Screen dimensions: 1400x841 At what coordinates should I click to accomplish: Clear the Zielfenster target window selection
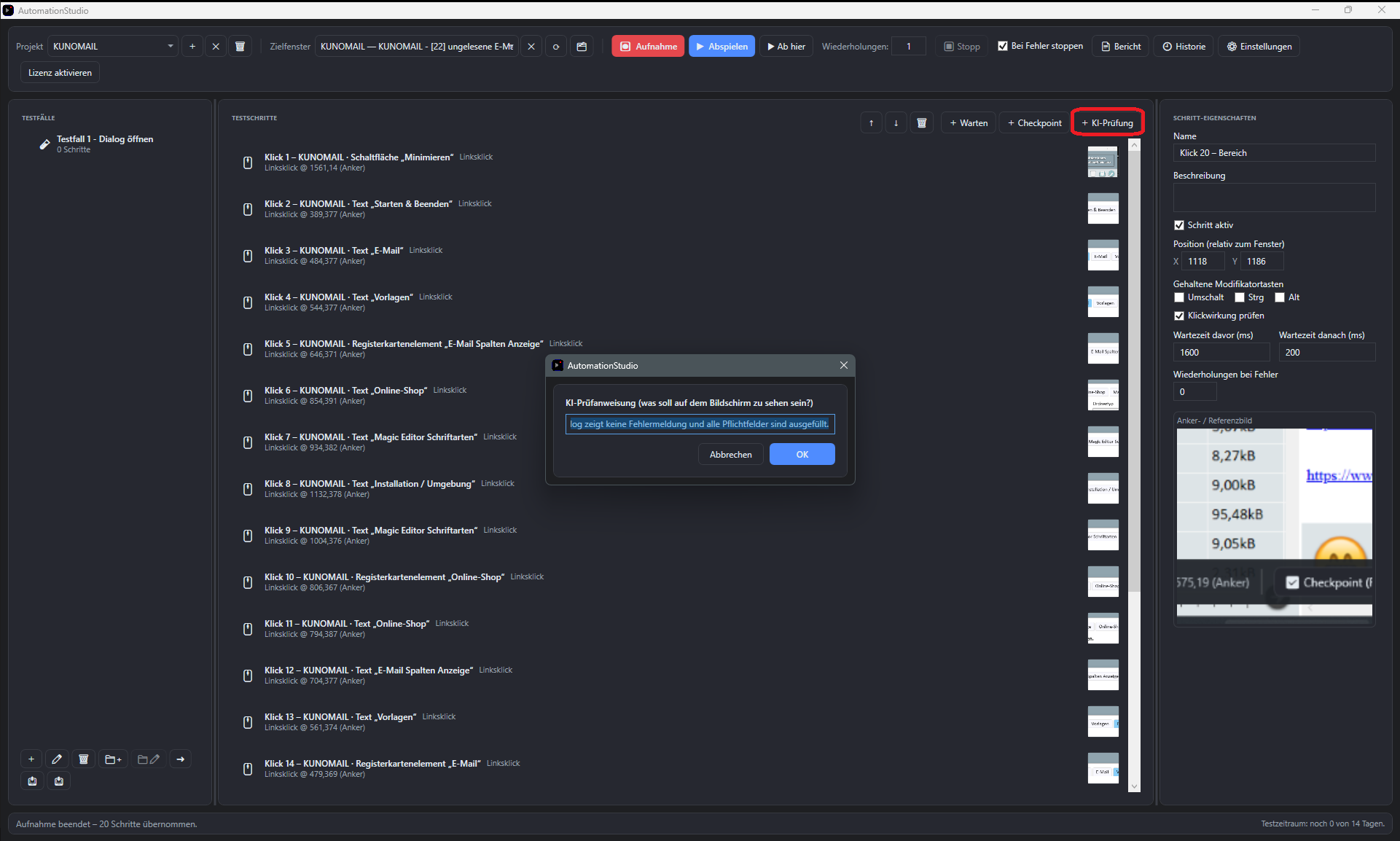(531, 47)
